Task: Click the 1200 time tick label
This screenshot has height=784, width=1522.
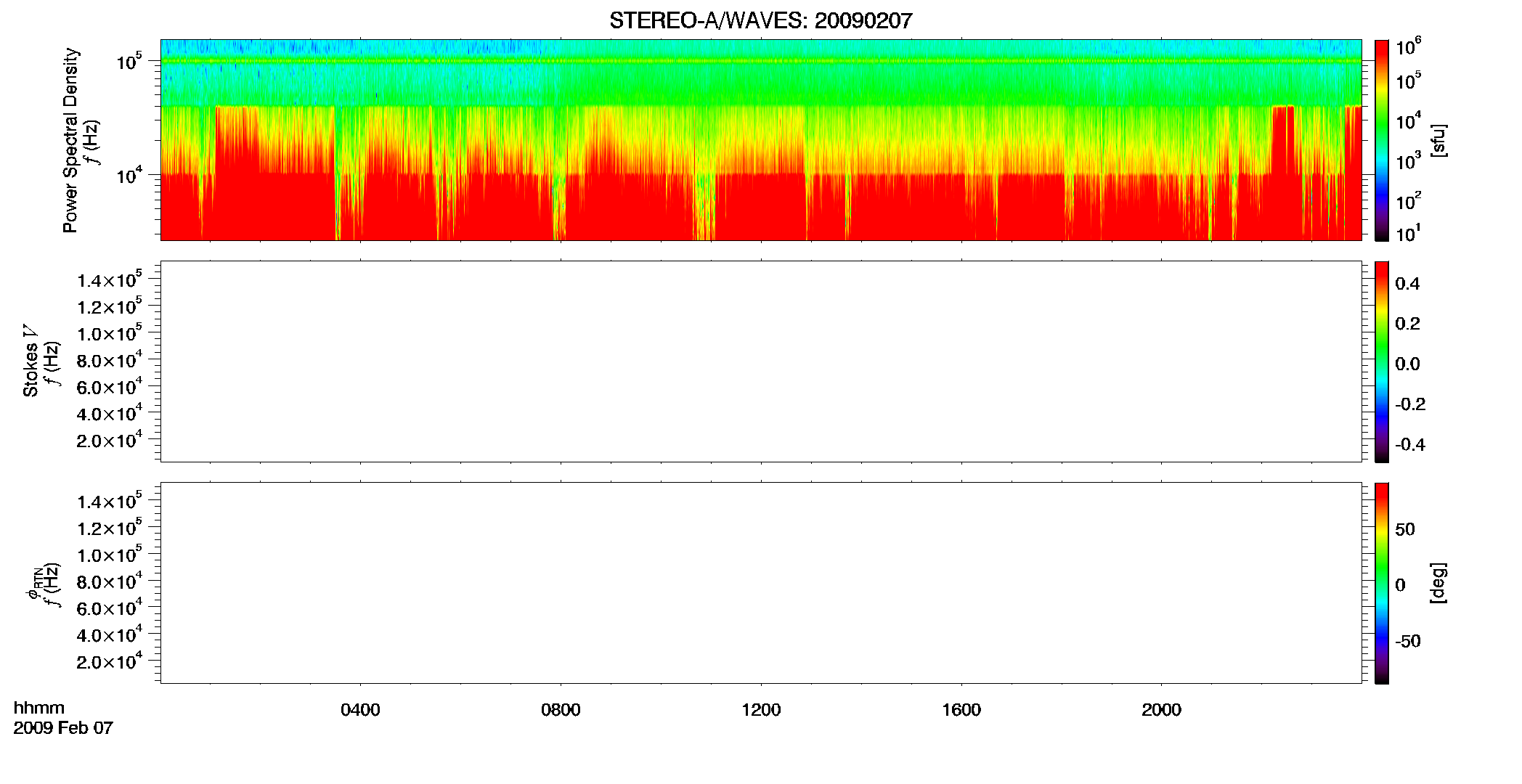Action: pyautogui.click(x=761, y=710)
